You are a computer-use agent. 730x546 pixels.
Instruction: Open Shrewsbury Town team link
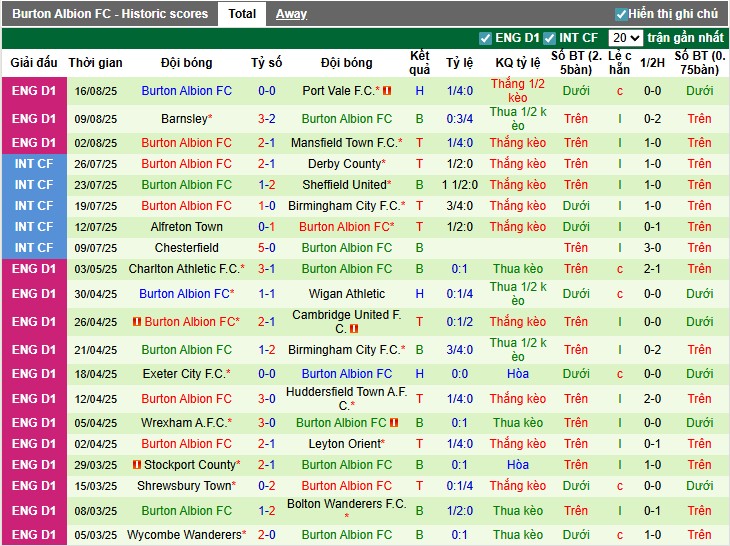(x=186, y=485)
